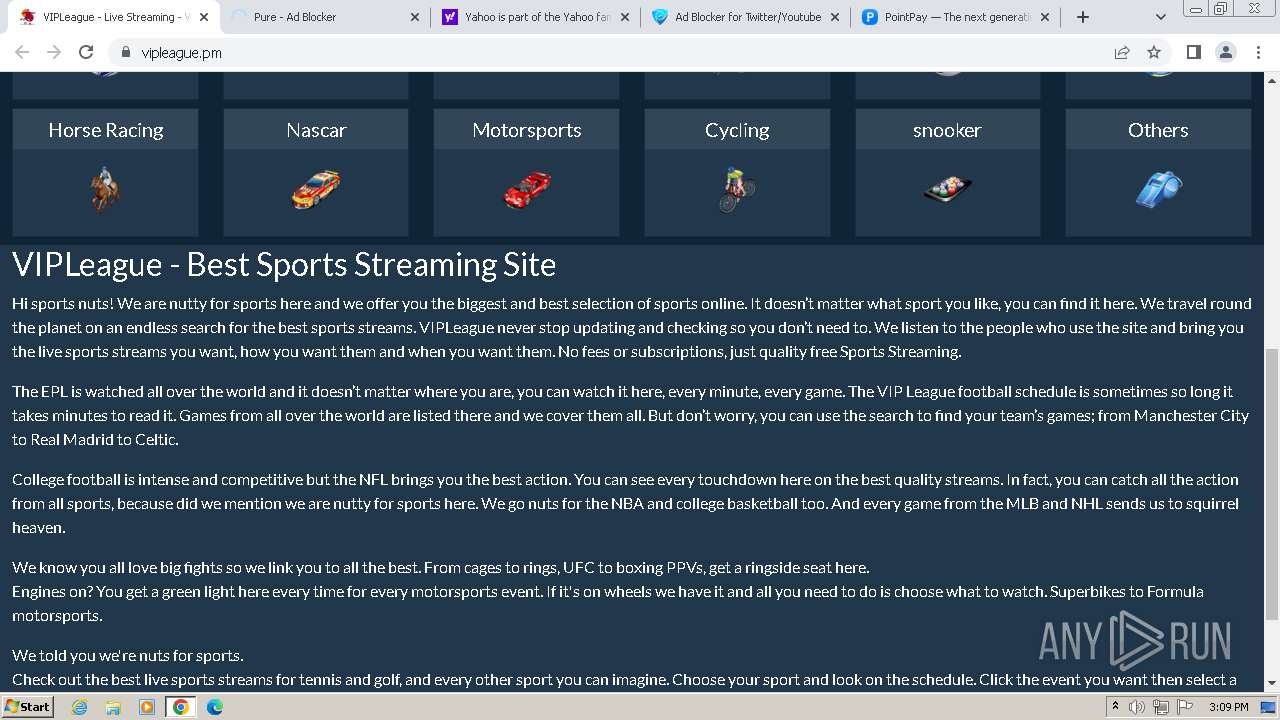Bookmark this page with the star icon
Viewport: 1280px width, 720px height.
pyautogui.click(x=1154, y=52)
